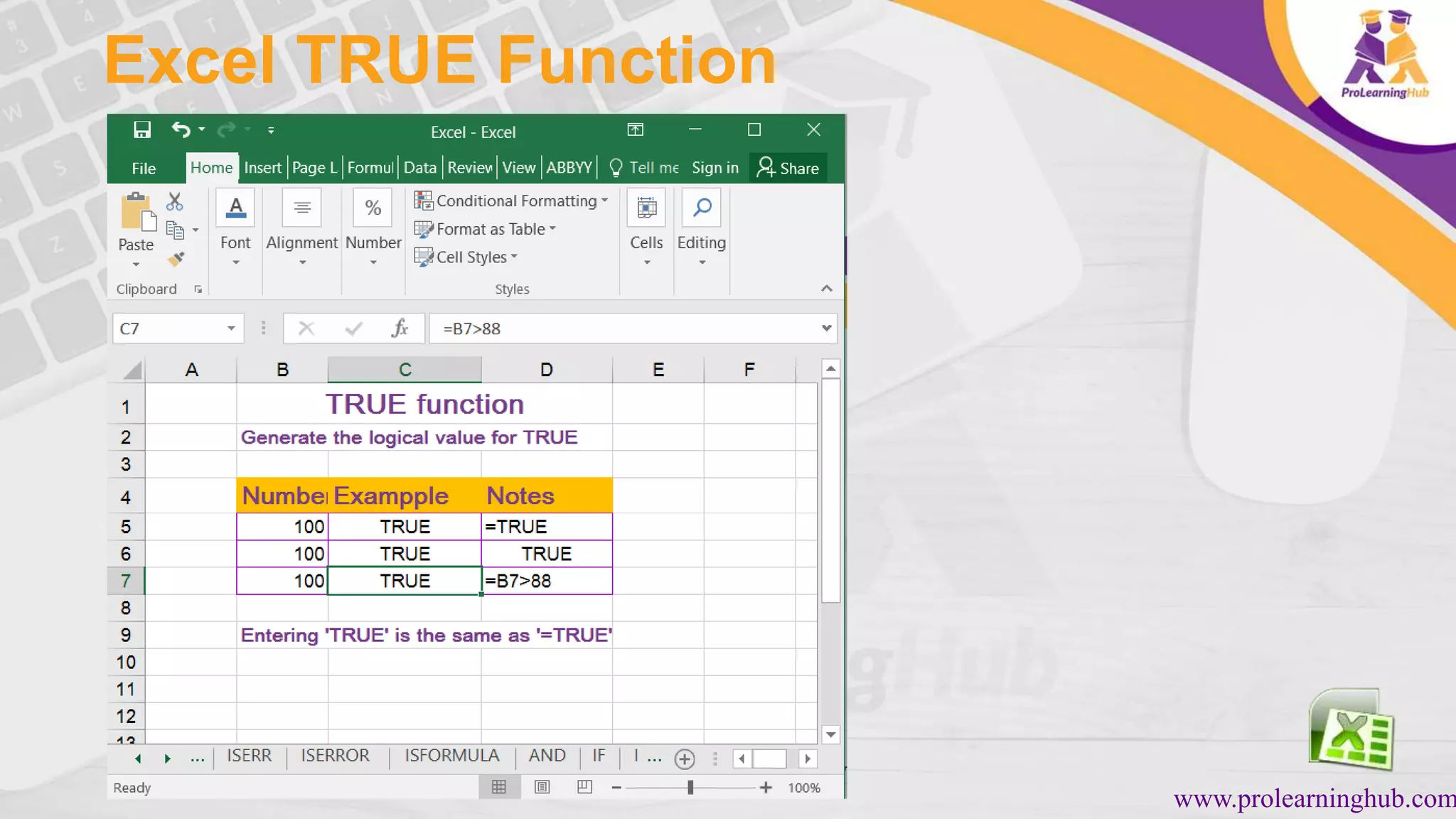1456x819 pixels.
Task: Open the Editing magnifier group button
Action: click(702, 228)
